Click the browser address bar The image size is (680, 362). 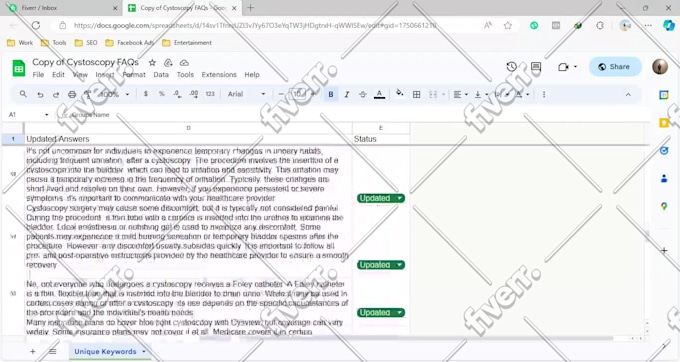[273, 26]
